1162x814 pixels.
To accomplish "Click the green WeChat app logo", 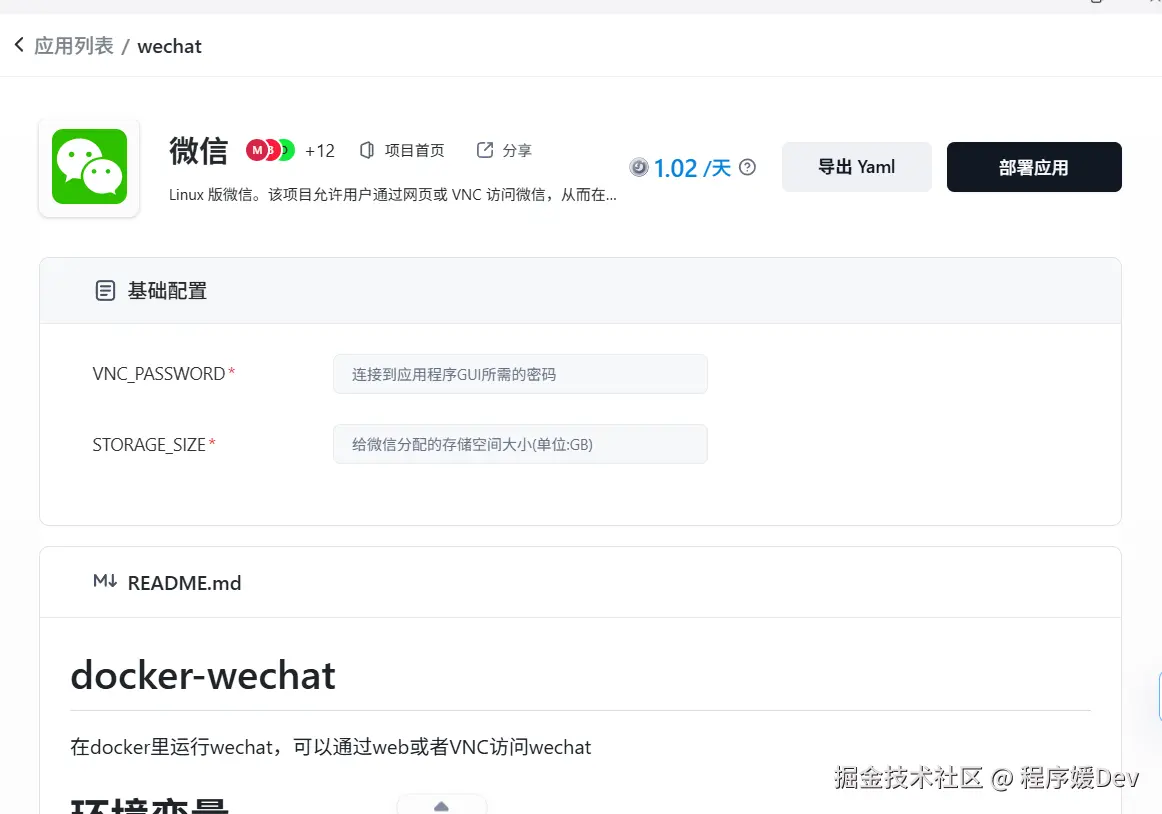I will (90, 167).
